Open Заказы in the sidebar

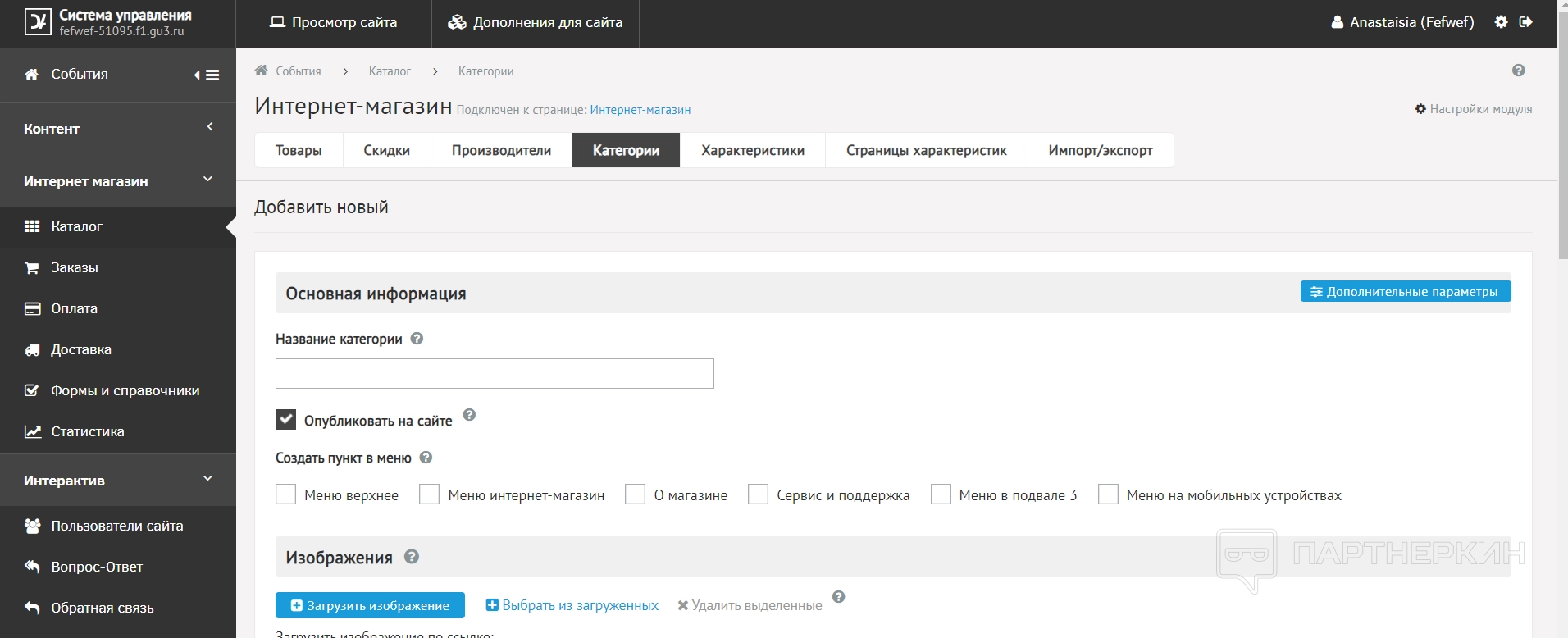tap(75, 267)
